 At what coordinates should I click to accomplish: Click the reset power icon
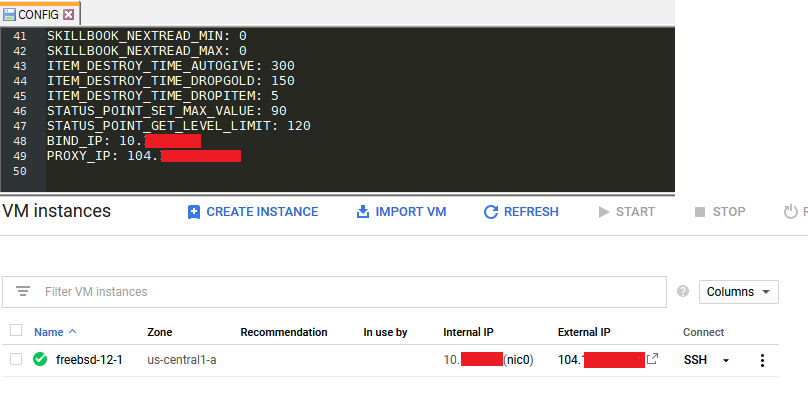click(x=790, y=212)
